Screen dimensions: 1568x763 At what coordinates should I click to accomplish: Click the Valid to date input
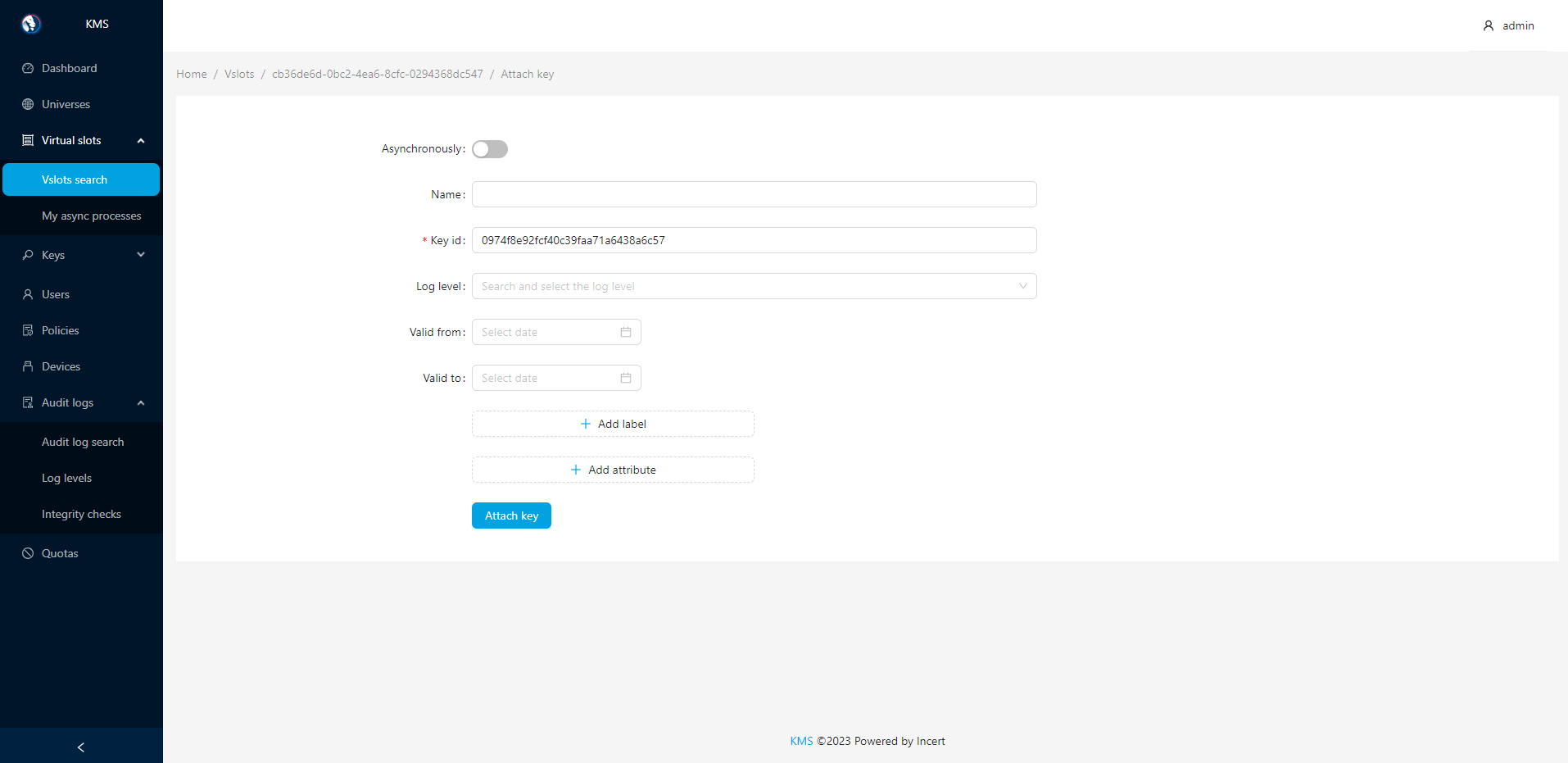(x=556, y=378)
